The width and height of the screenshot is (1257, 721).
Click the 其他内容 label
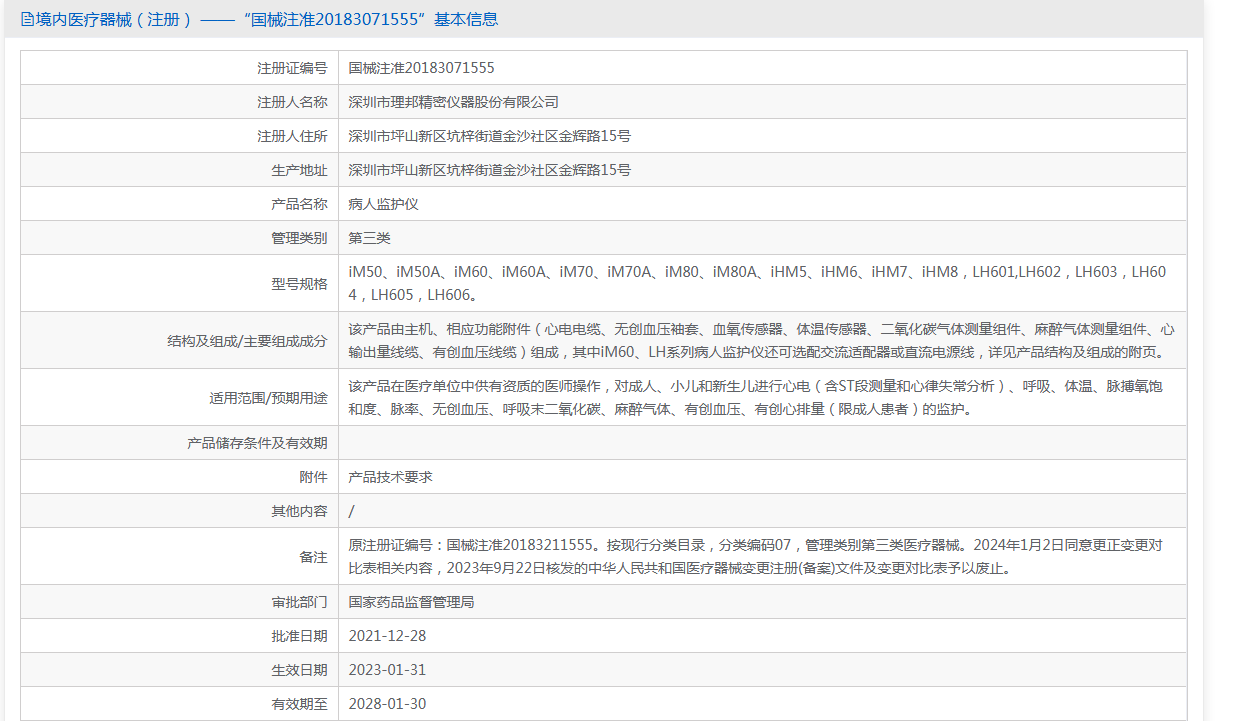point(299,511)
